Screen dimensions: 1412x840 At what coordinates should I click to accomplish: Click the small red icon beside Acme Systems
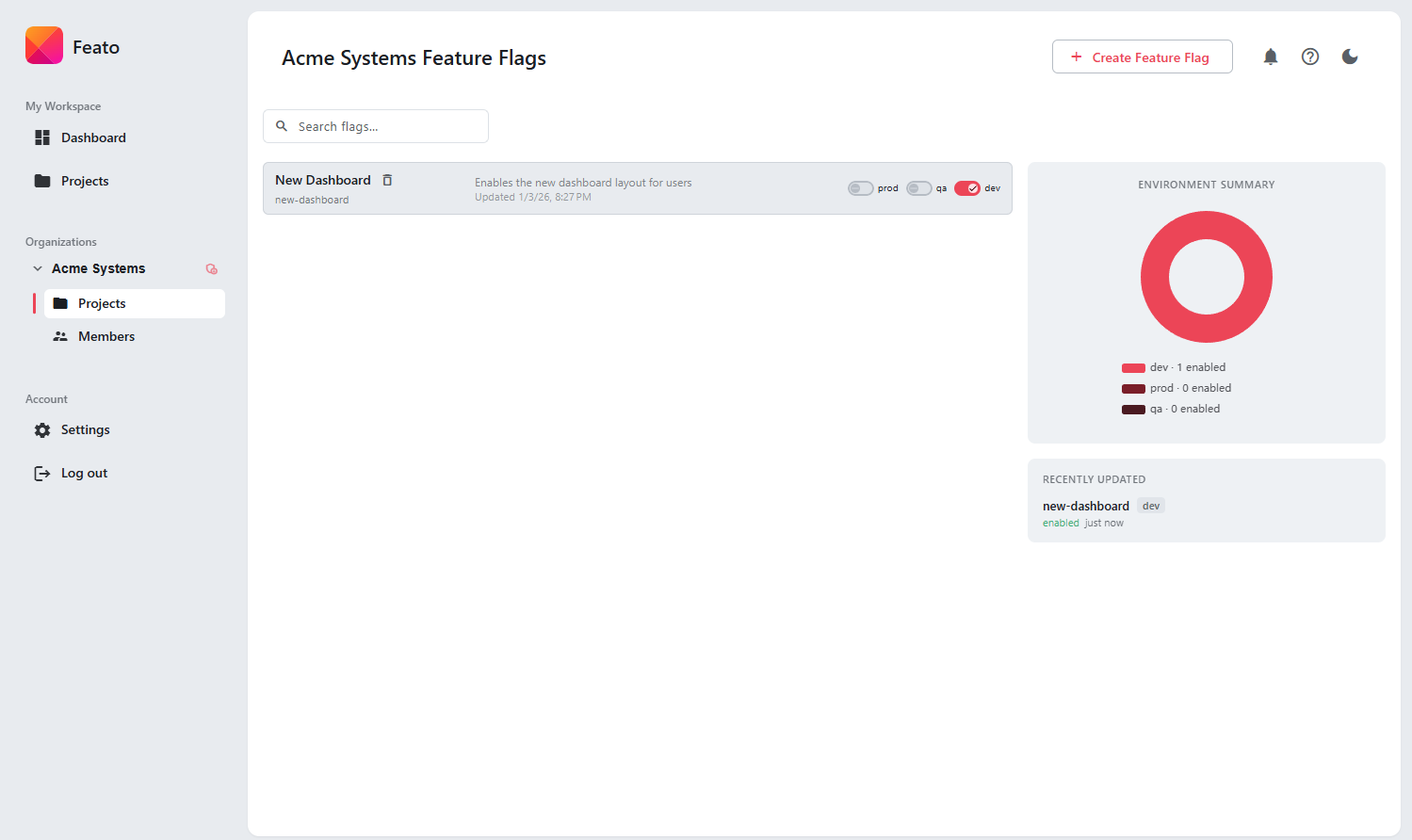[211, 268]
